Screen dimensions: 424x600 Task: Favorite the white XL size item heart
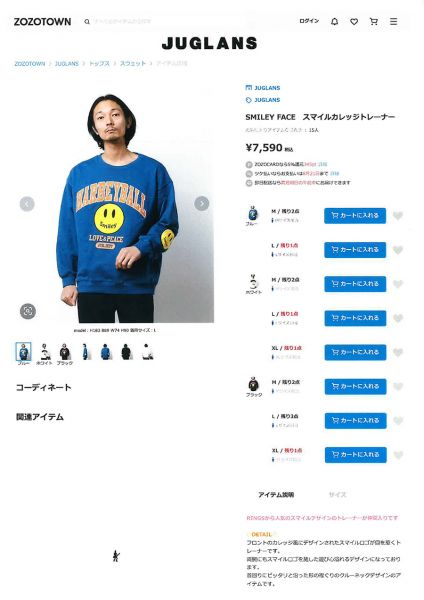(x=398, y=352)
